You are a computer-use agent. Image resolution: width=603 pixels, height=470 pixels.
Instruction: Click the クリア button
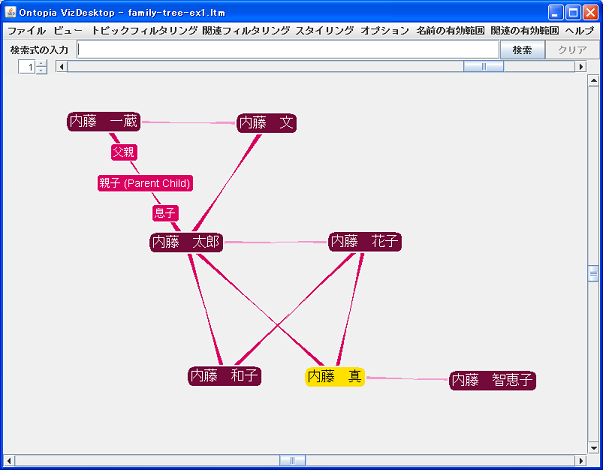click(x=572, y=50)
